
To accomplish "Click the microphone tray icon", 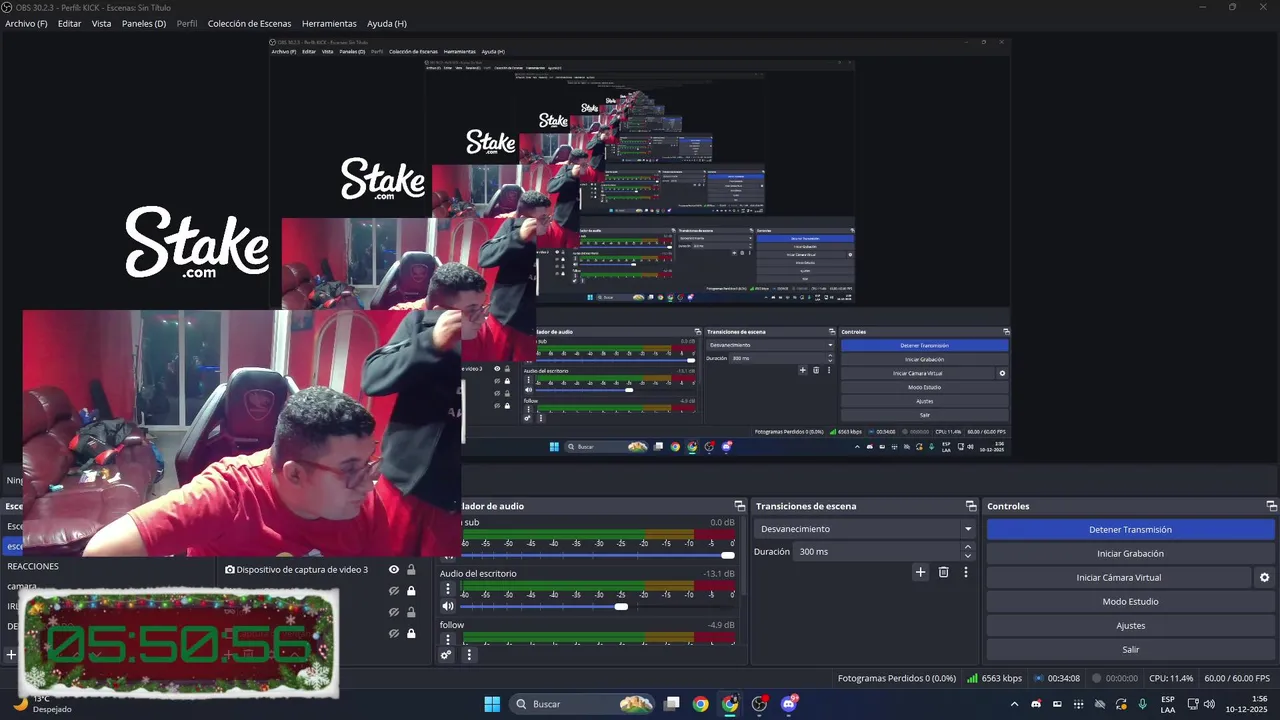I will pyautogui.click(x=1142, y=704).
